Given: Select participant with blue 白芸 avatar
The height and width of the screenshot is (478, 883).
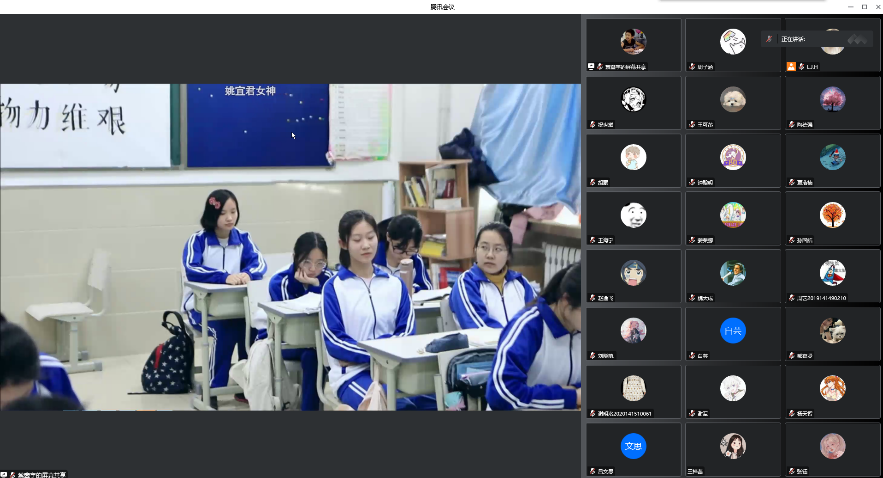Looking at the screenshot, I should pyautogui.click(x=733, y=334).
